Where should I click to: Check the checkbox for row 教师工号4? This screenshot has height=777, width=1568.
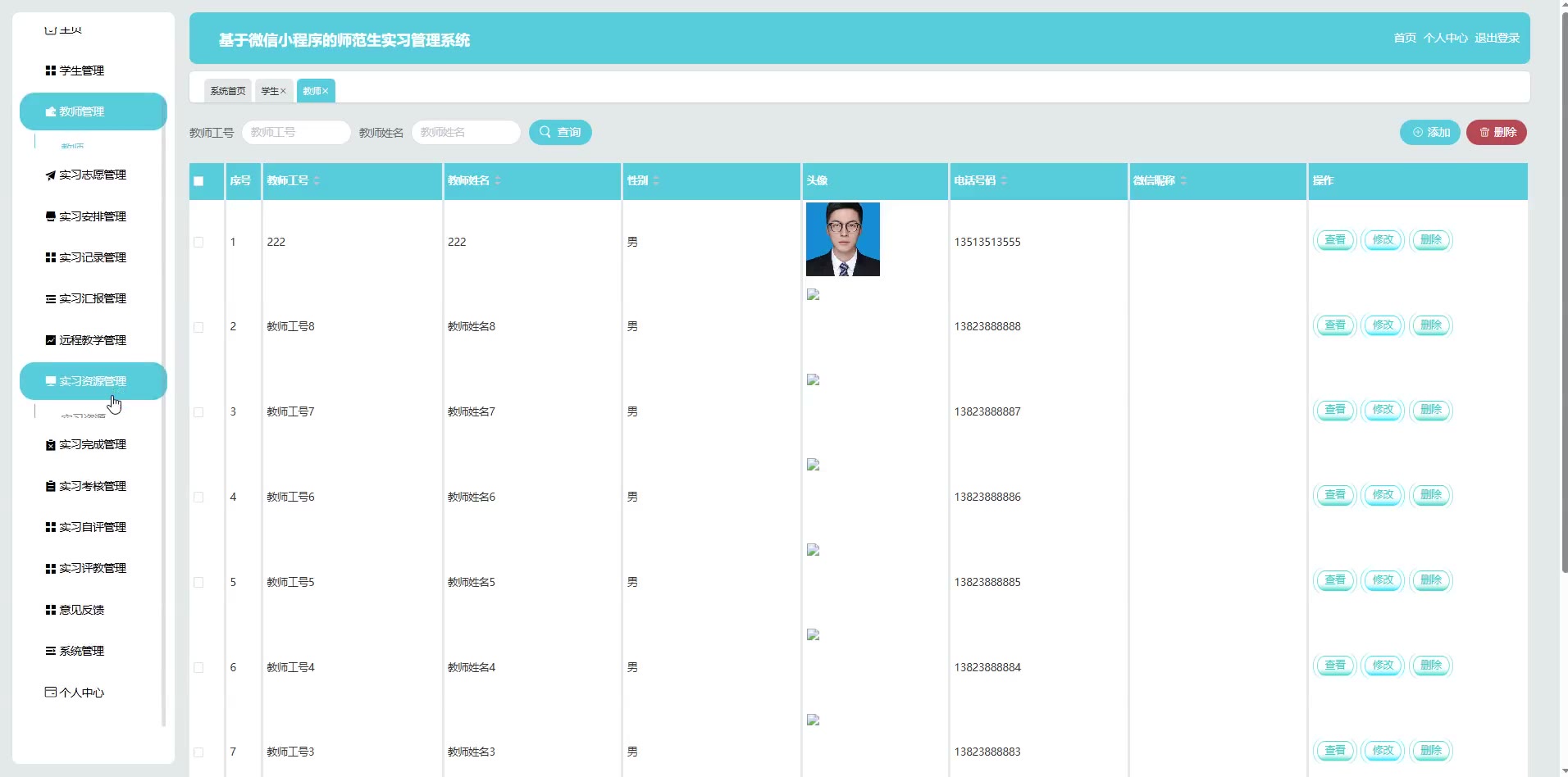tap(198, 667)
